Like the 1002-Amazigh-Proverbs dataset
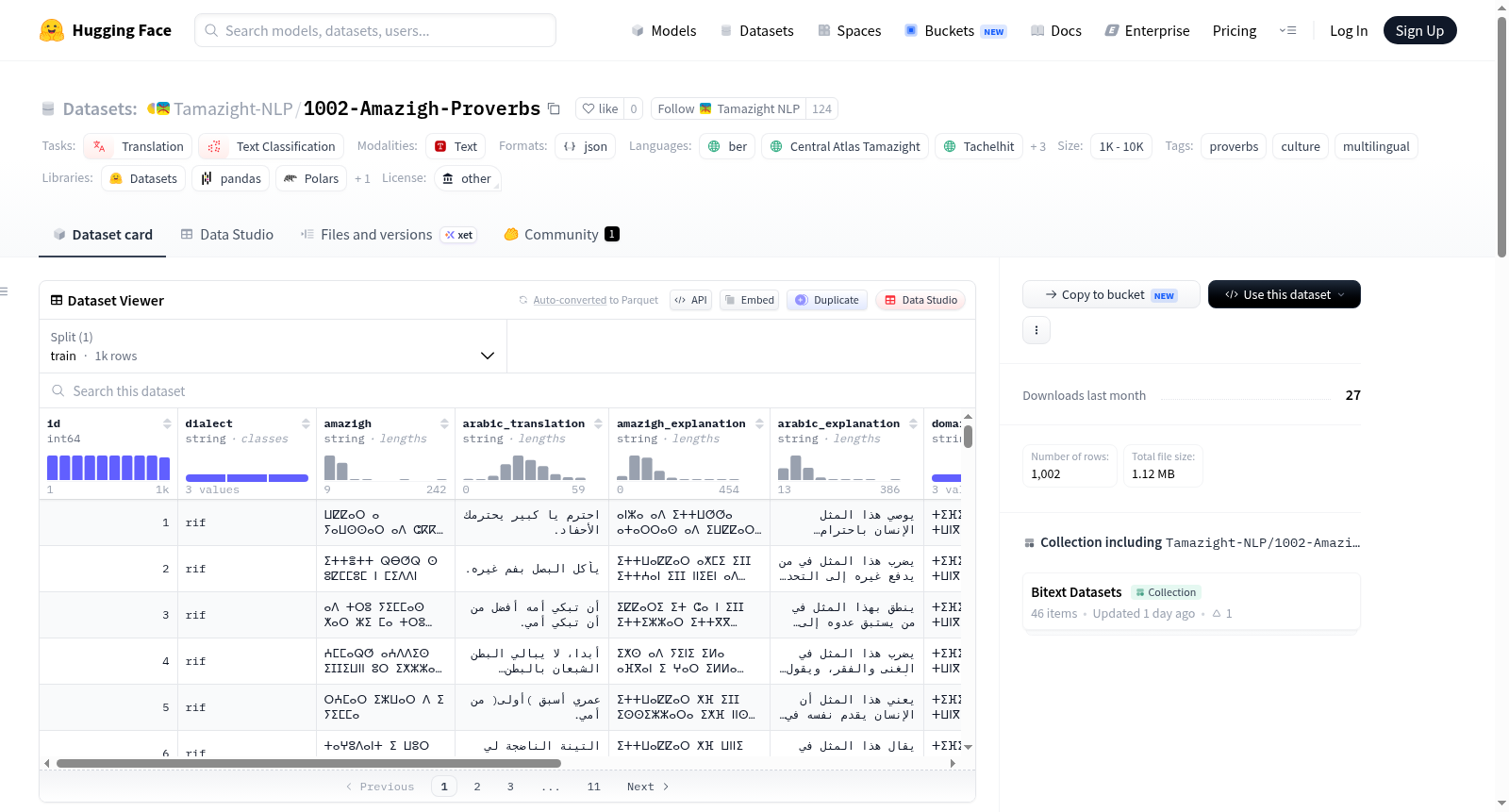 click(600, 108)
